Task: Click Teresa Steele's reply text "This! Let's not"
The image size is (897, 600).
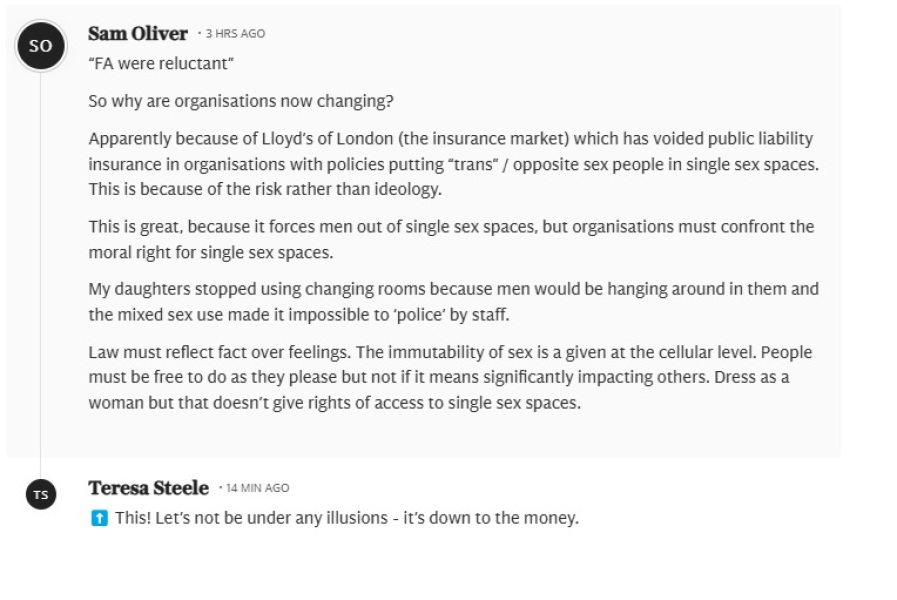Action: 345,518
